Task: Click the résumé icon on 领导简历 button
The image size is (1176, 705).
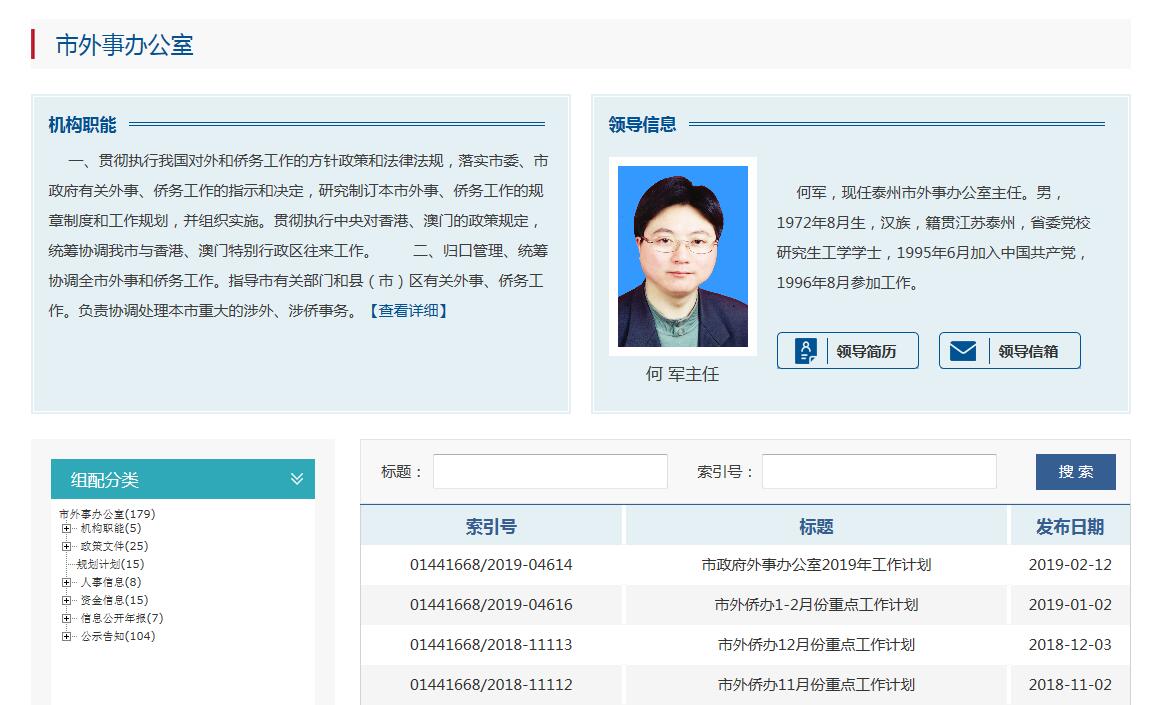Action: 806,351
